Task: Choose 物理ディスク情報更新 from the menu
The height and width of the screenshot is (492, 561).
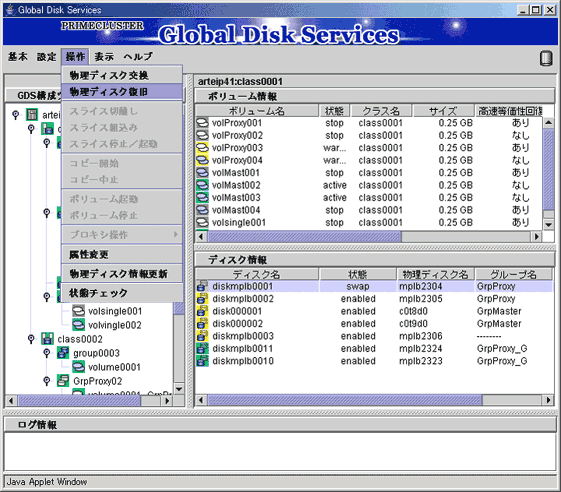Action: [x=122, y=274]
